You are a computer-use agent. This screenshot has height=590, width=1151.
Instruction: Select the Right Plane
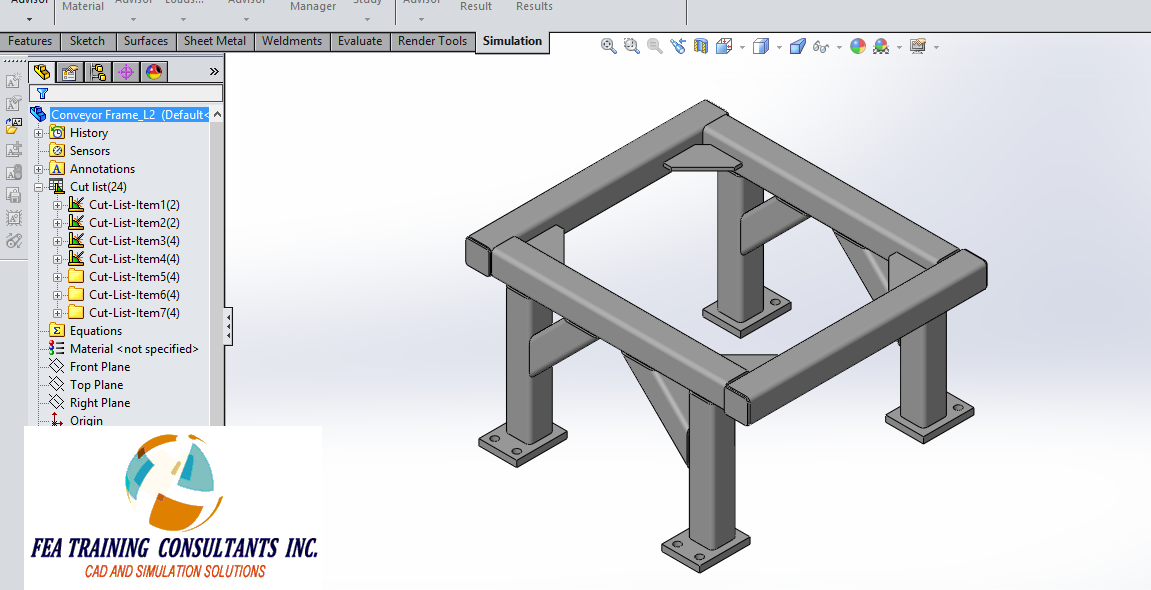[100, 403]
